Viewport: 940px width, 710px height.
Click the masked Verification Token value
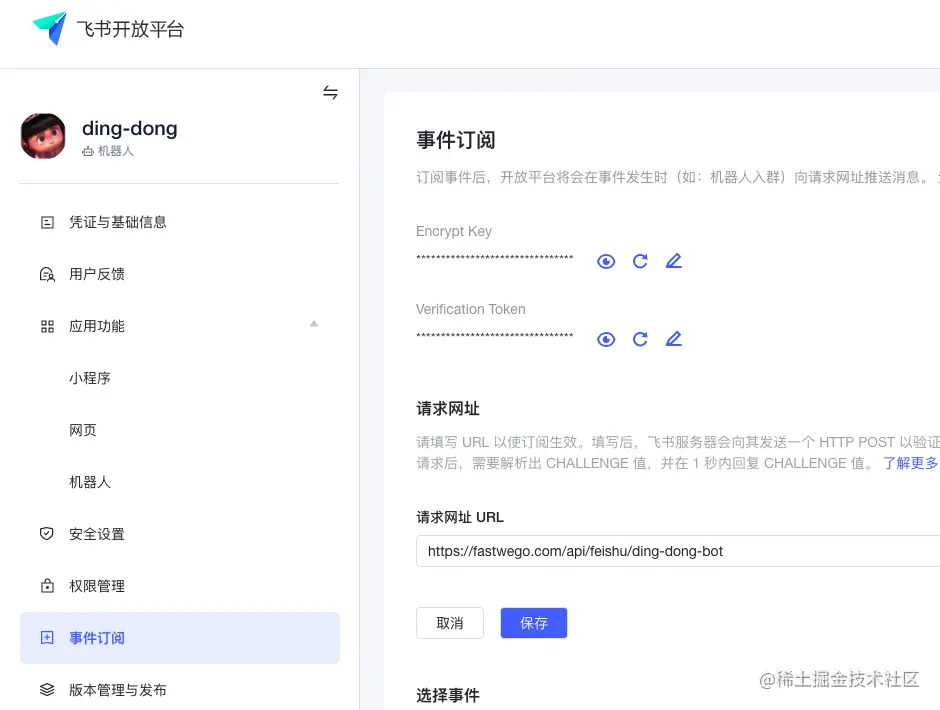point(495,336)
